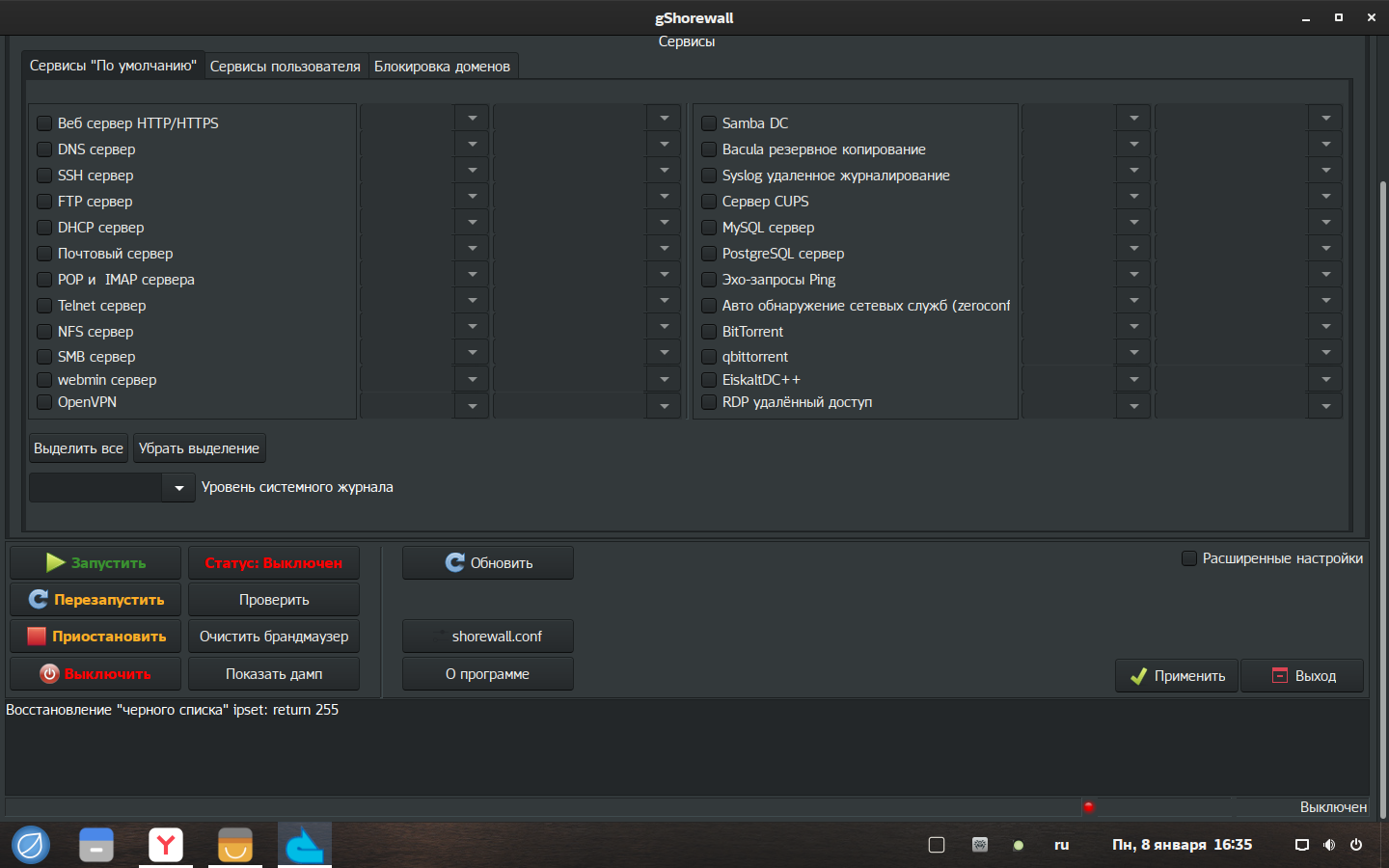Click the Перезапустить restart arrow button
Screen dimensions: 1389x868
[95, 599]
